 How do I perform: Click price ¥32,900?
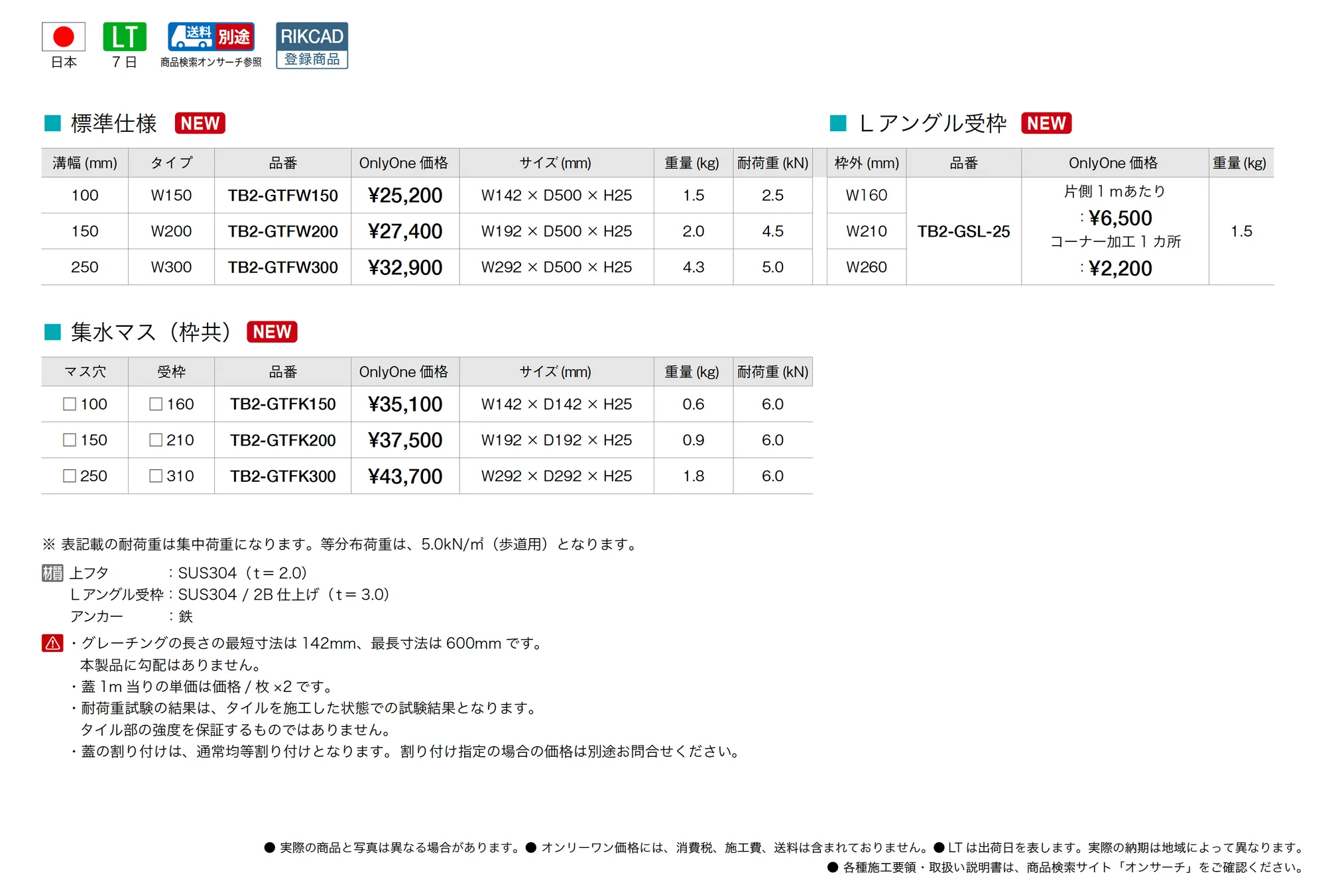[405, 267]
